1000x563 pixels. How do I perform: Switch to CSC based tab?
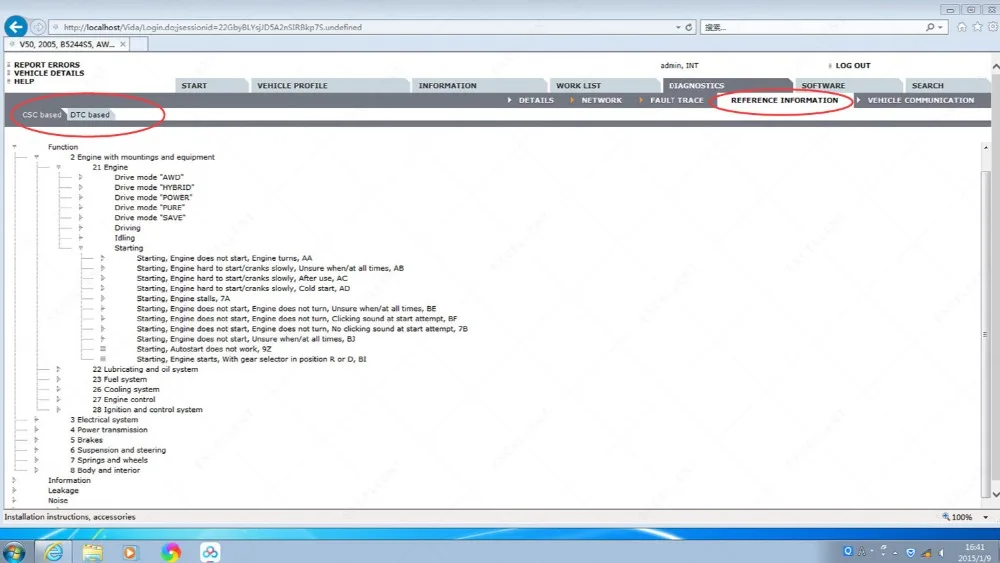point(41,115)
